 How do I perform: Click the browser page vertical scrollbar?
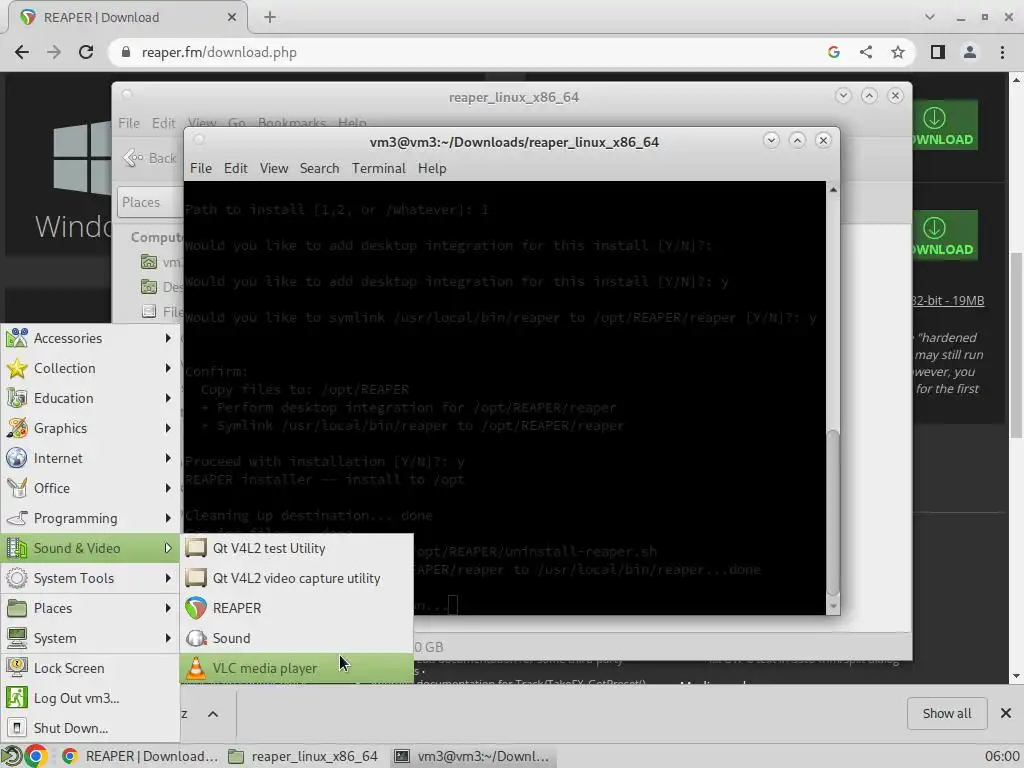tap(1016, 345)
